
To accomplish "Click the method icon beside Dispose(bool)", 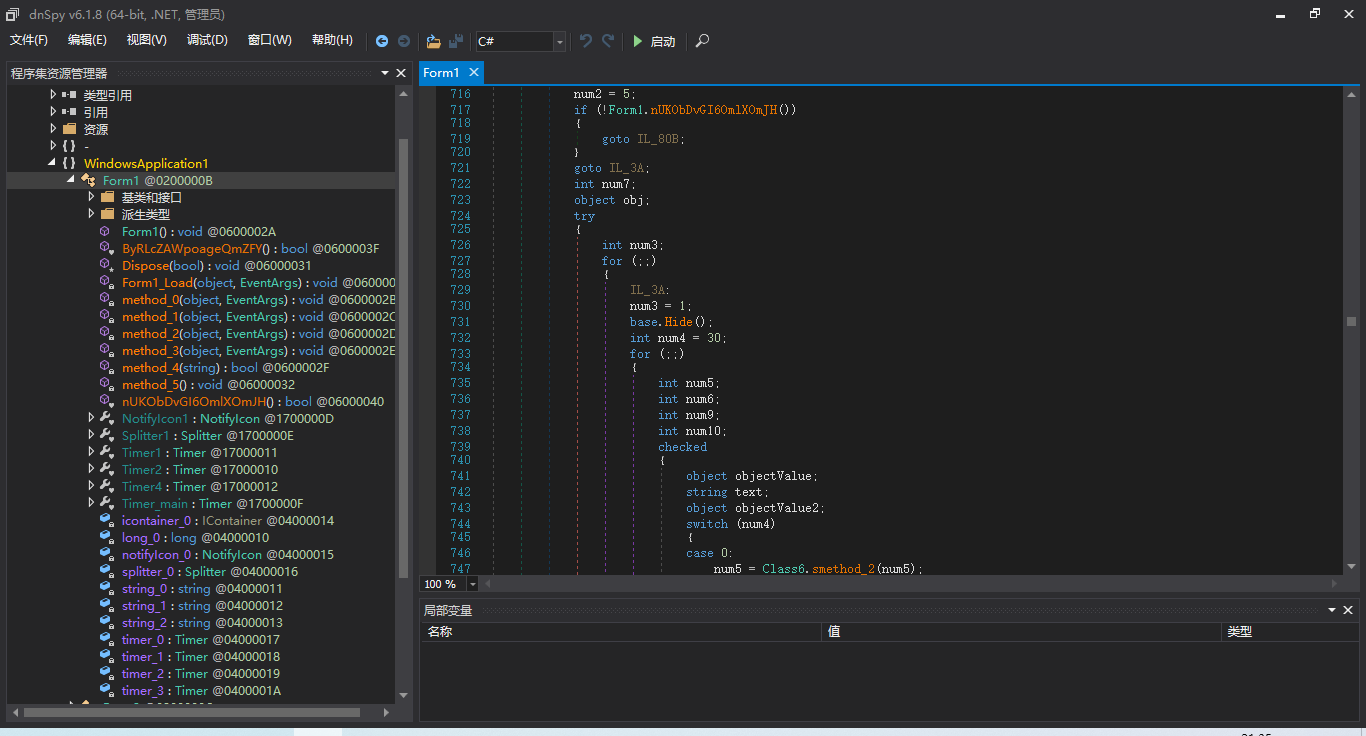I will [x=105, y=265].
